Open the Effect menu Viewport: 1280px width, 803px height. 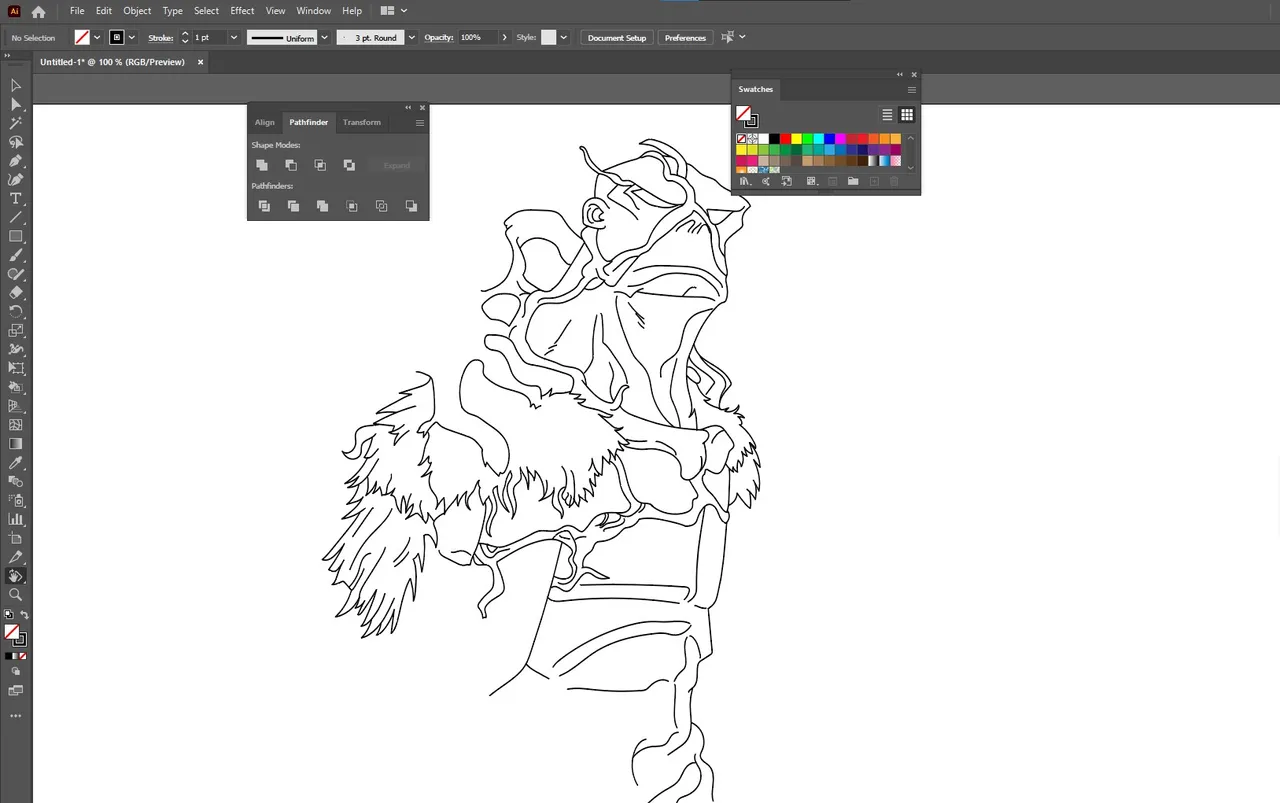[242, 11]
